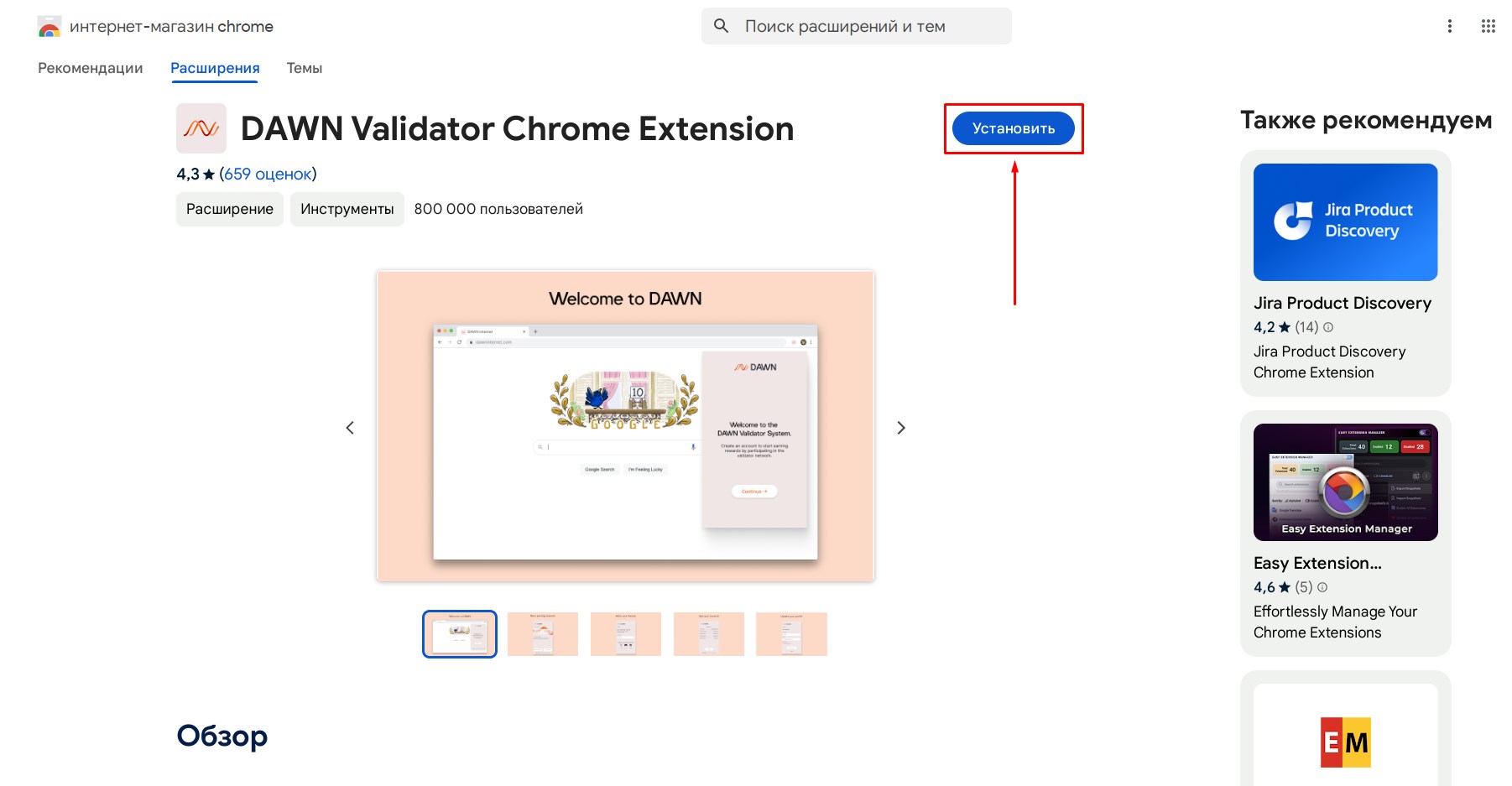Click the Chrome Web Store rainbow logo
1512x786 pixels.
point(50,27)
